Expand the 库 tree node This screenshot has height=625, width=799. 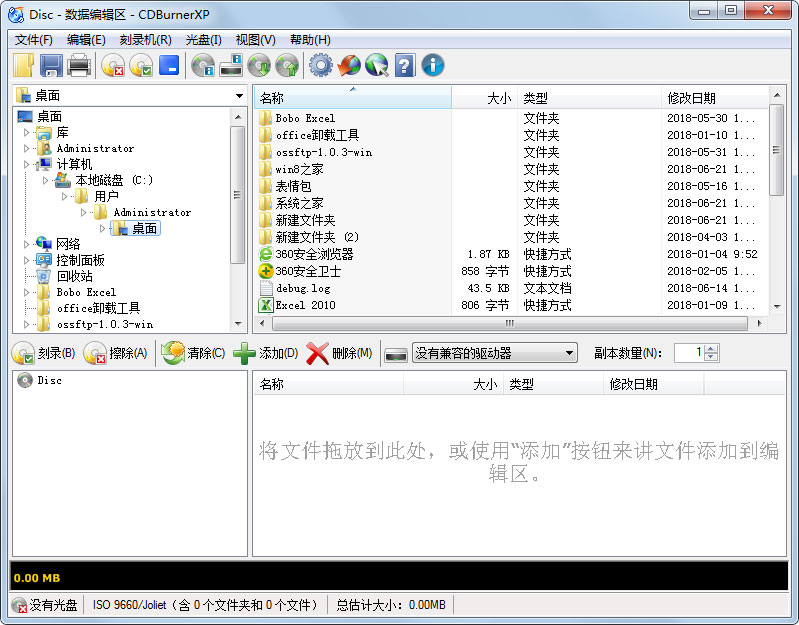coord(27,132)
